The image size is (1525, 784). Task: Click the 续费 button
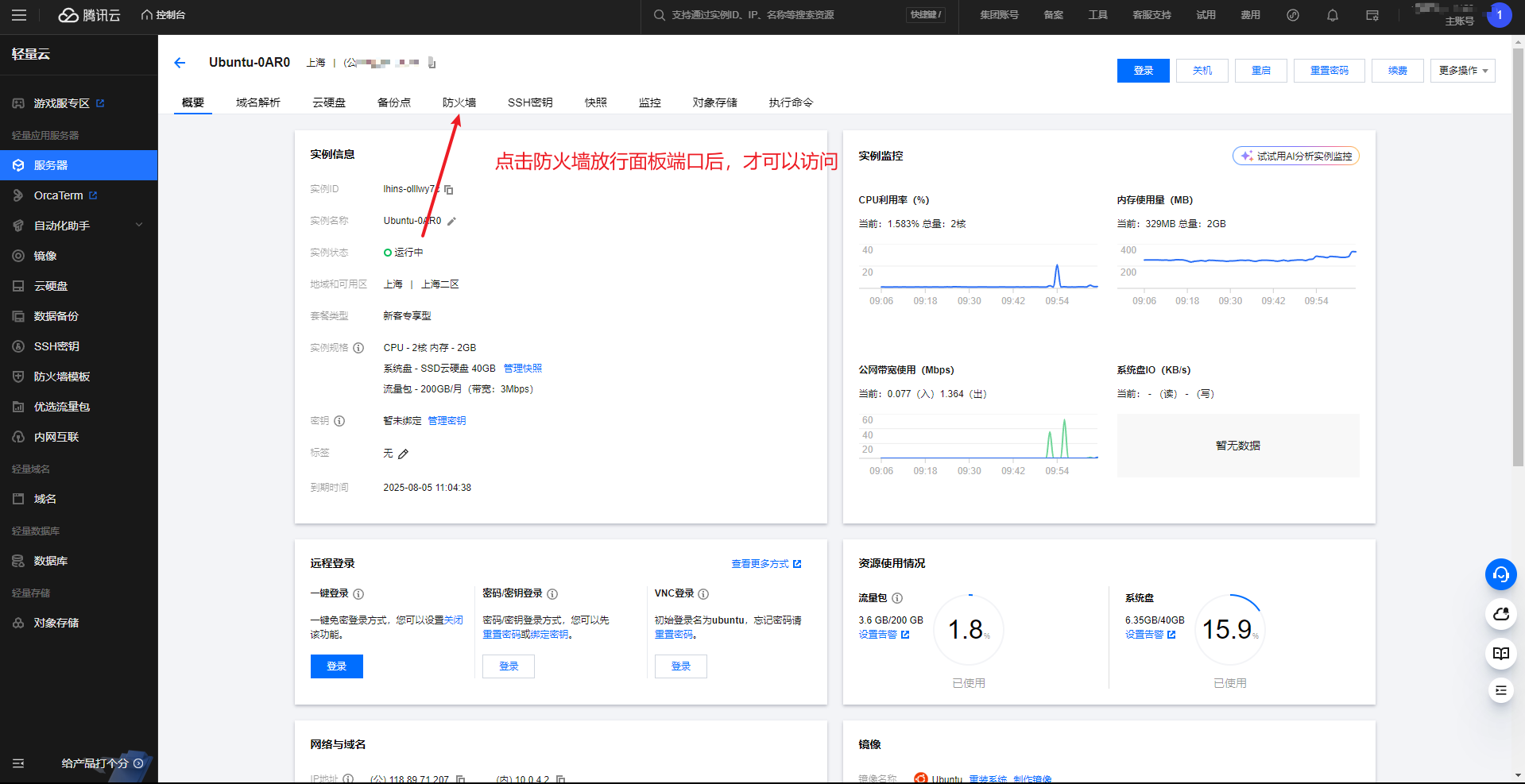point(1398,71)
